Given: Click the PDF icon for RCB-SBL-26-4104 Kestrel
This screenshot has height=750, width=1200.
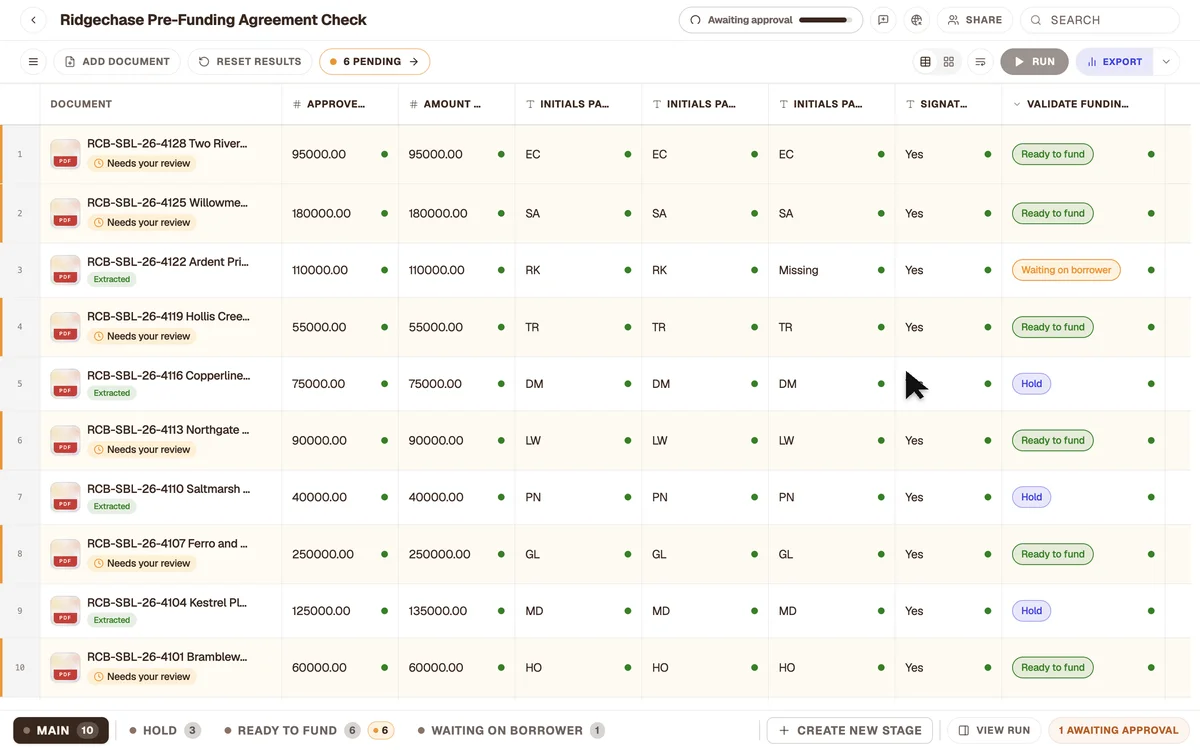Looking at the screenshot, I should [65, 611].
